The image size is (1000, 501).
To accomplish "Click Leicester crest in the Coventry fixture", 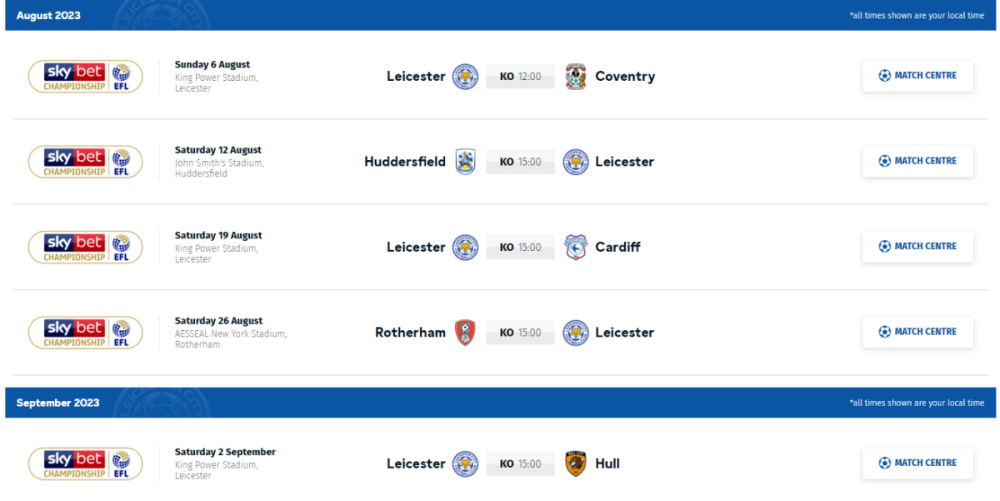I will click(465, 77).
